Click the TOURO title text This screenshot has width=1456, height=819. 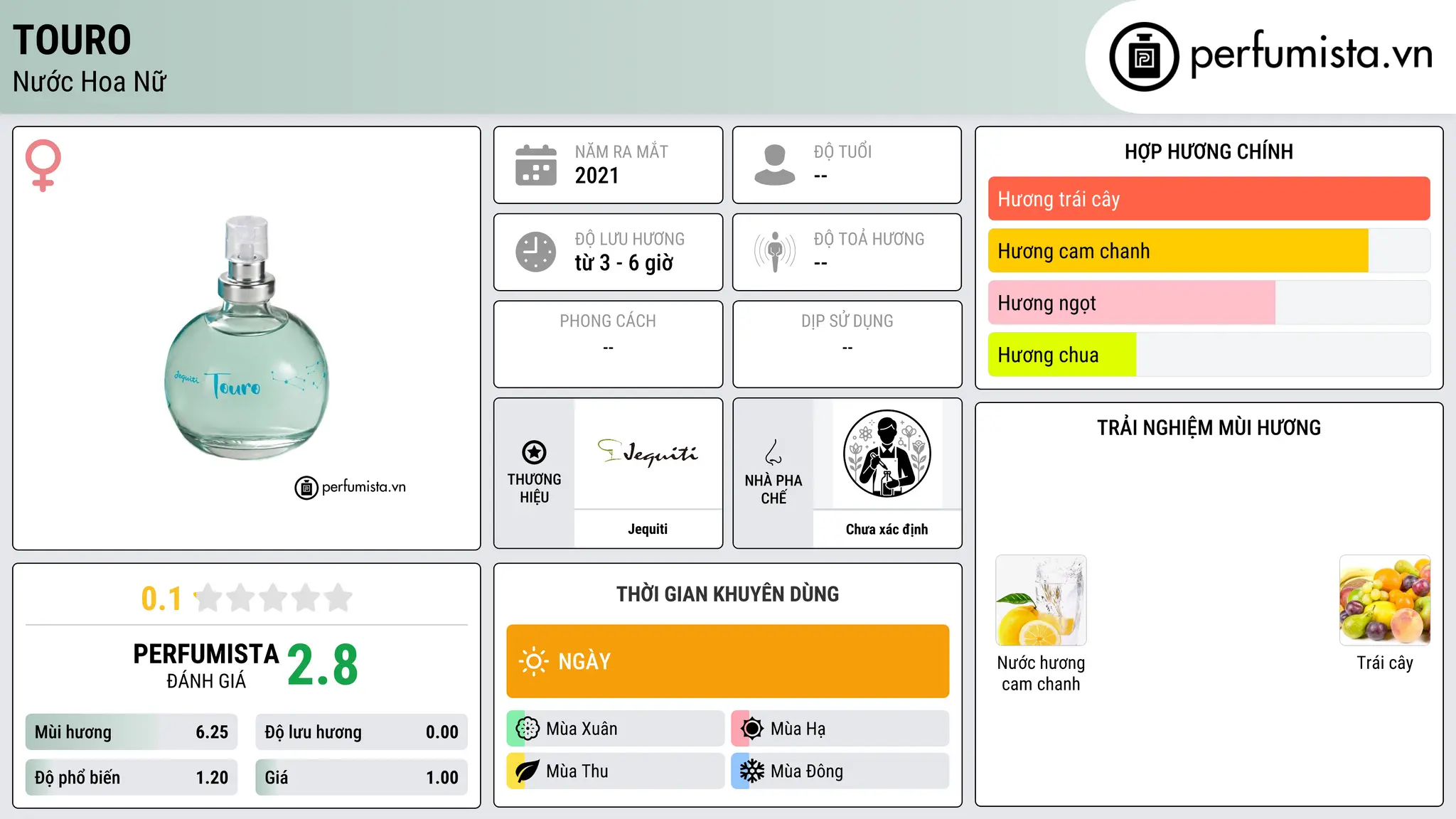coord(72,40)
